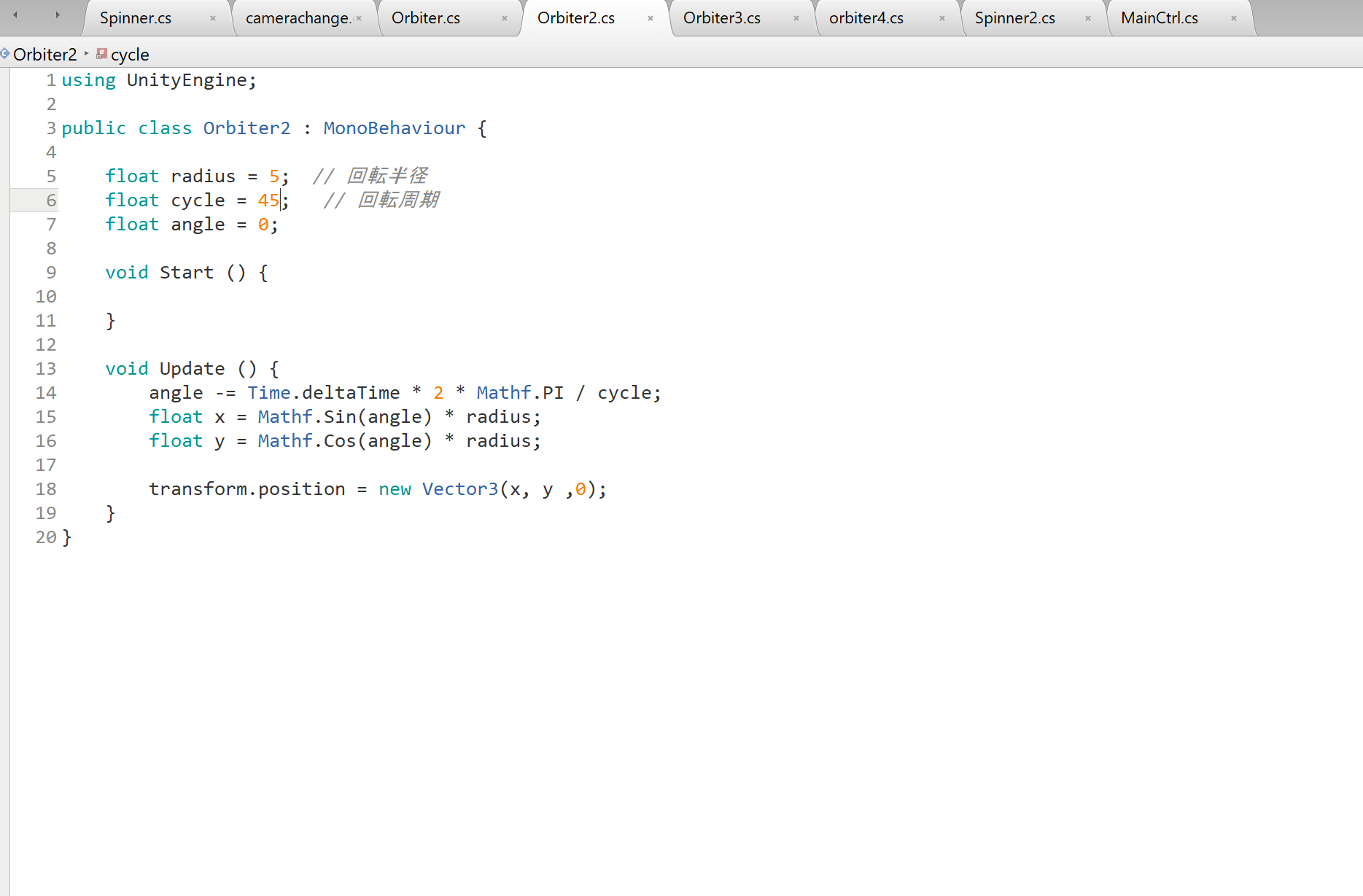
Task: Click line number 6 in the gutter
Action: [51, 200]
